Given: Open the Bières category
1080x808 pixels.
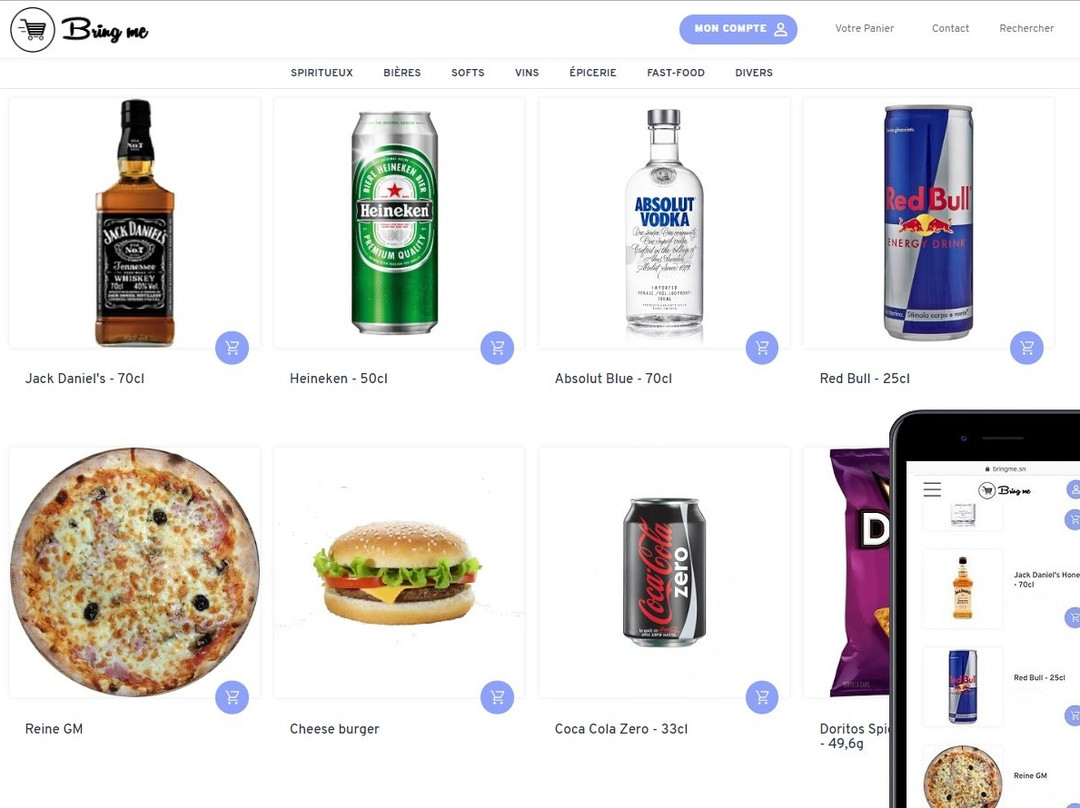Looking at the screenshot, I should pos(402,72).
